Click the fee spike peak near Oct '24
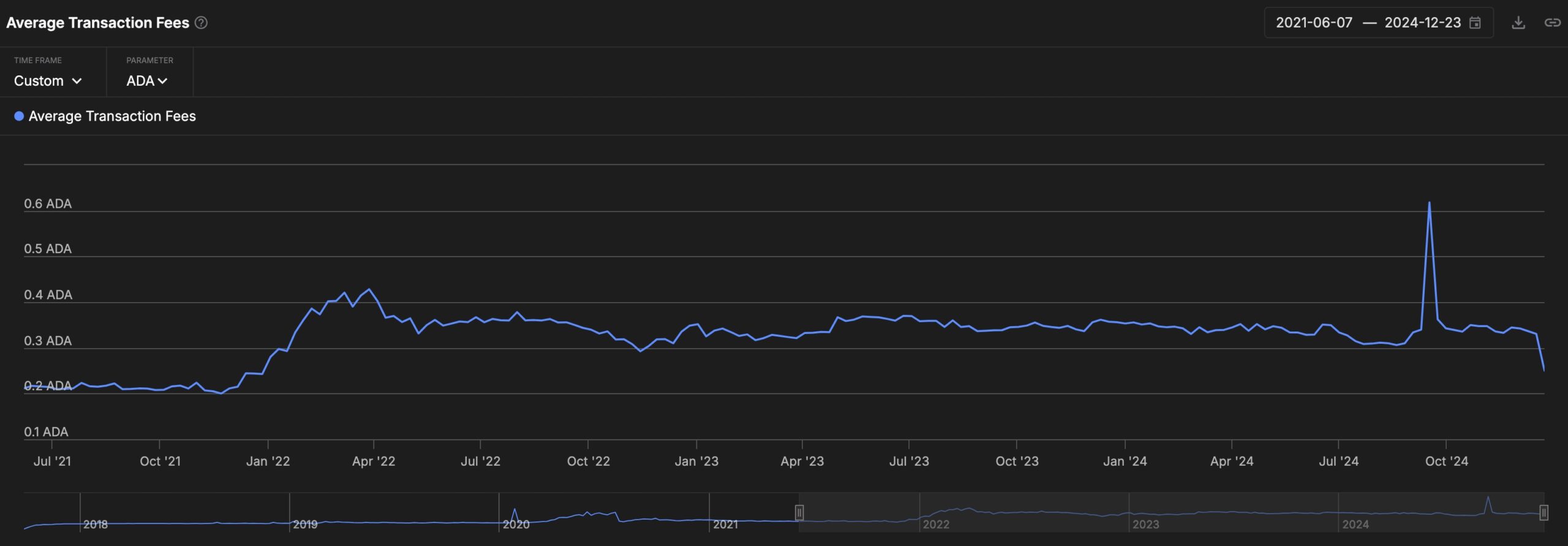1568x546 pixels. (x=1430, y=202)
